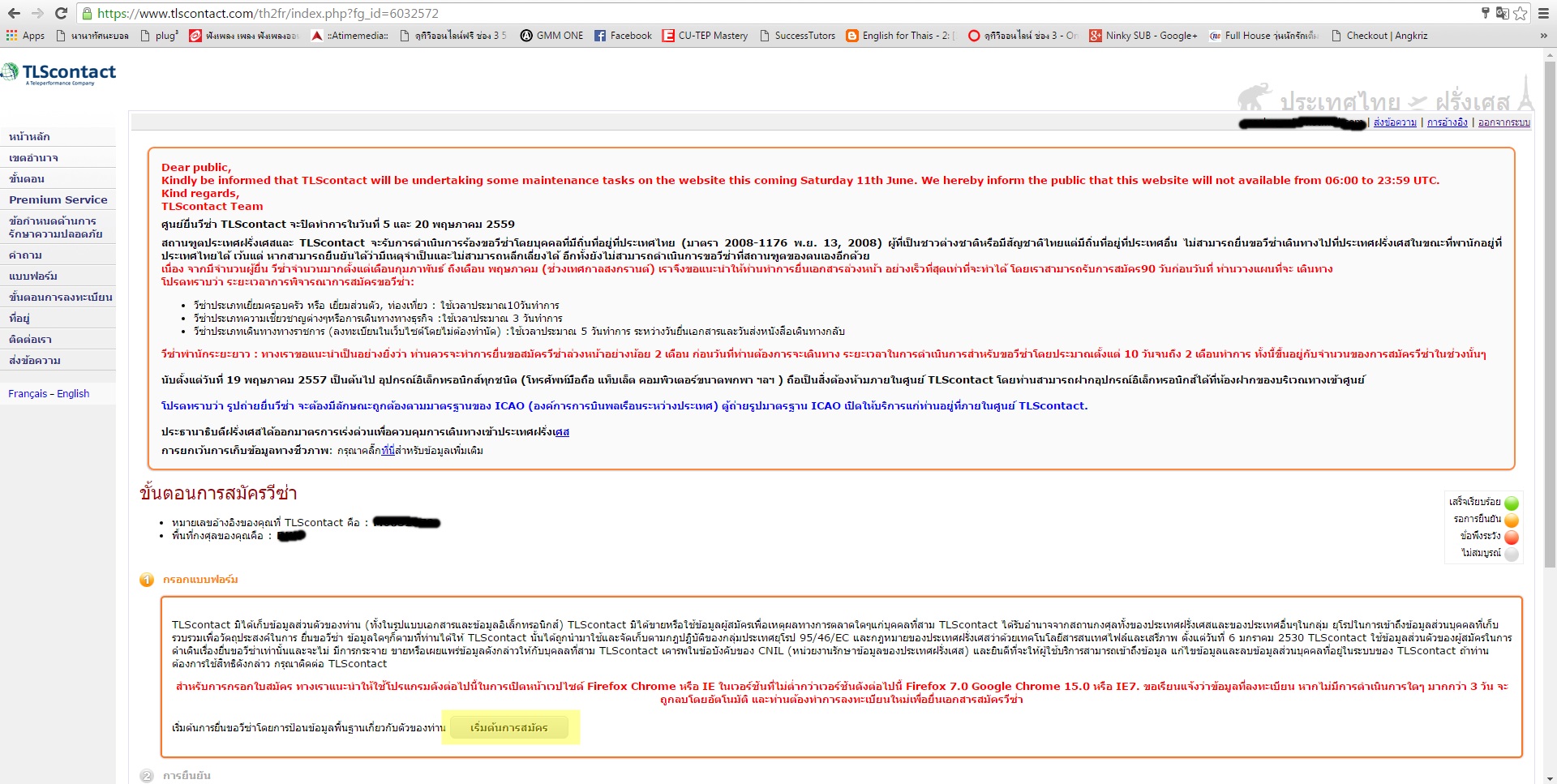Viewport: 1557px width, 784px height.
Task: Open the Apps bookmark shortcut
Action: pyautogui.click(x=25, y=36)
